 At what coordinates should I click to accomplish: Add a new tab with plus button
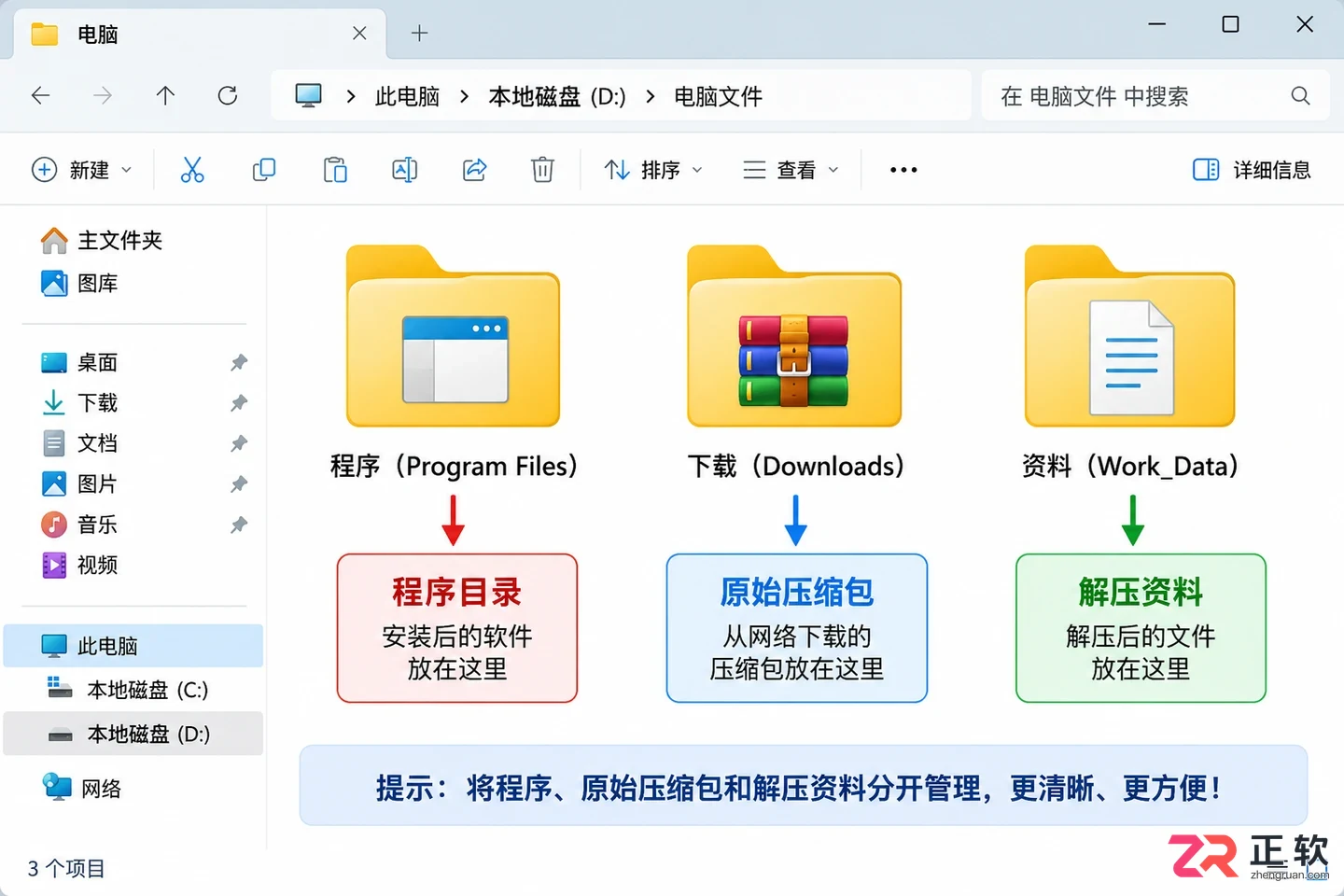(x=420, y=34)
